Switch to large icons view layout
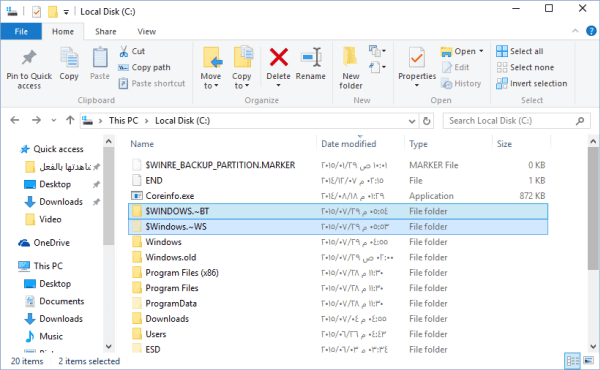600x370 pixels. tap(589, 361)
